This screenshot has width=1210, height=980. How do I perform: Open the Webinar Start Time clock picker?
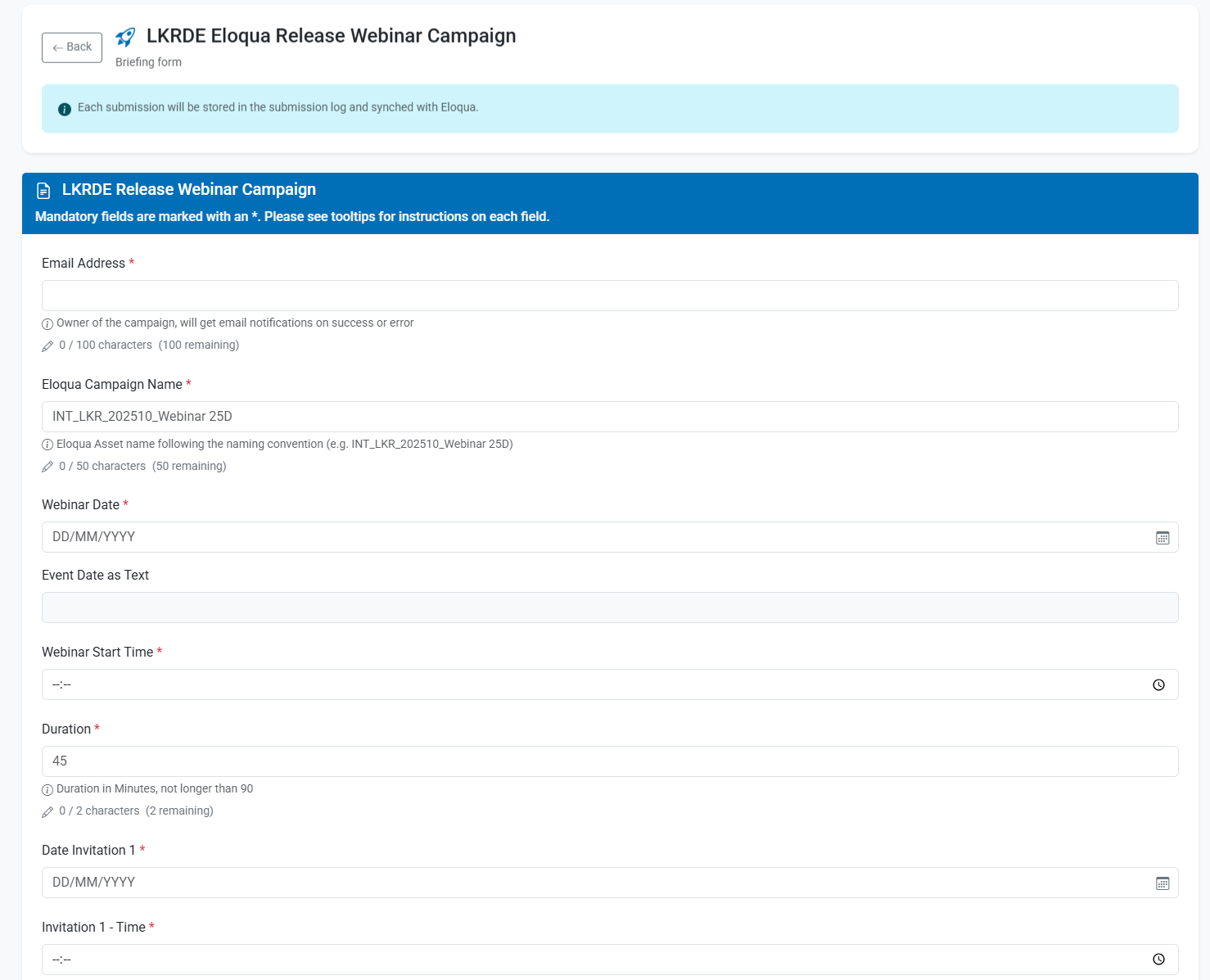1158,685
